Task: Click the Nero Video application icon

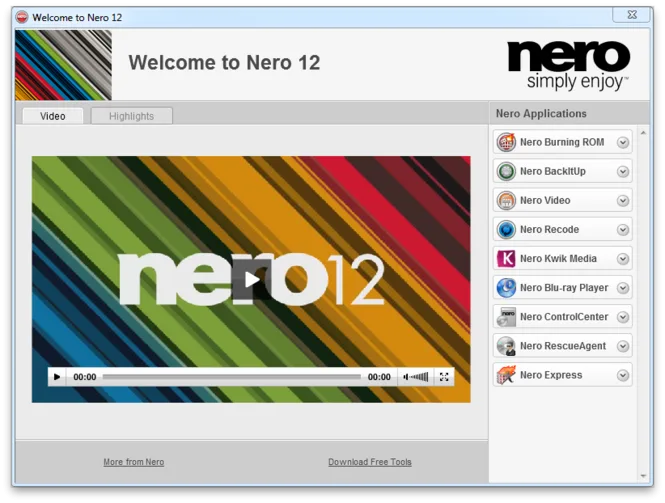Action: 506,200
